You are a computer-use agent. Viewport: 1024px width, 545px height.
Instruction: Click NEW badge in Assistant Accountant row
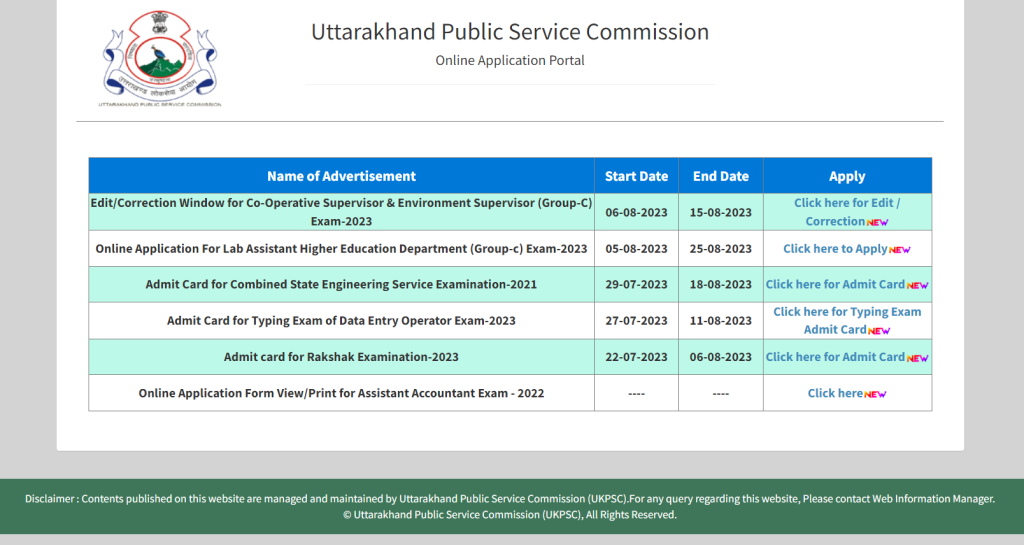tap(875, 394)
